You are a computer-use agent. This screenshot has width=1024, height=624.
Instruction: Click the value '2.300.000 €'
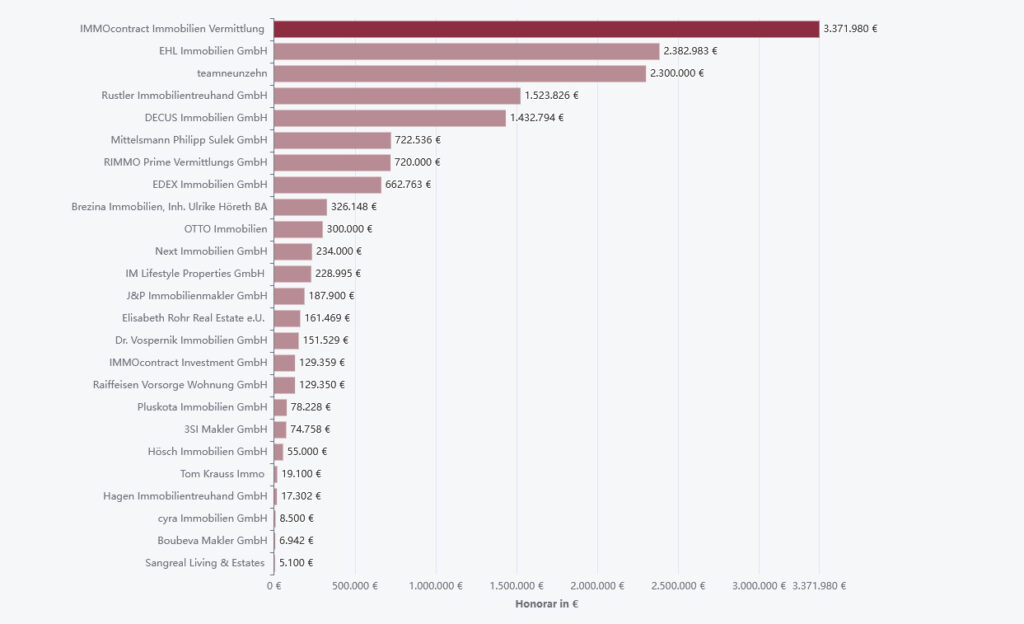677,73
